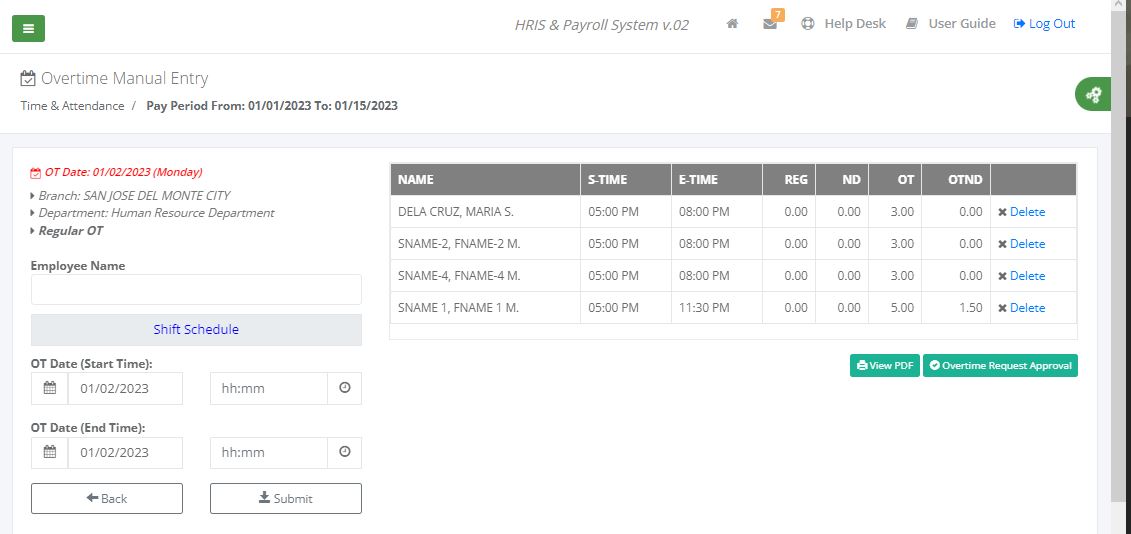This screenshot has width=1131, height=534.
Task: Click Department: Human Resource Department text
Action: [x=156, y=213]
